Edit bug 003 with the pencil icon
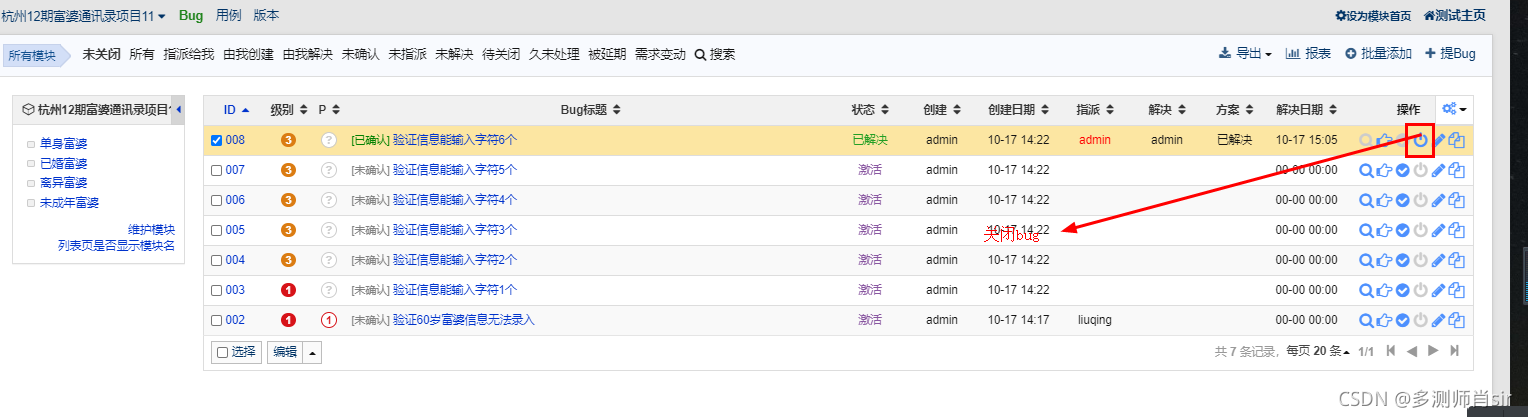This screenshot has height=417, width=1528. click(1439, 290)
